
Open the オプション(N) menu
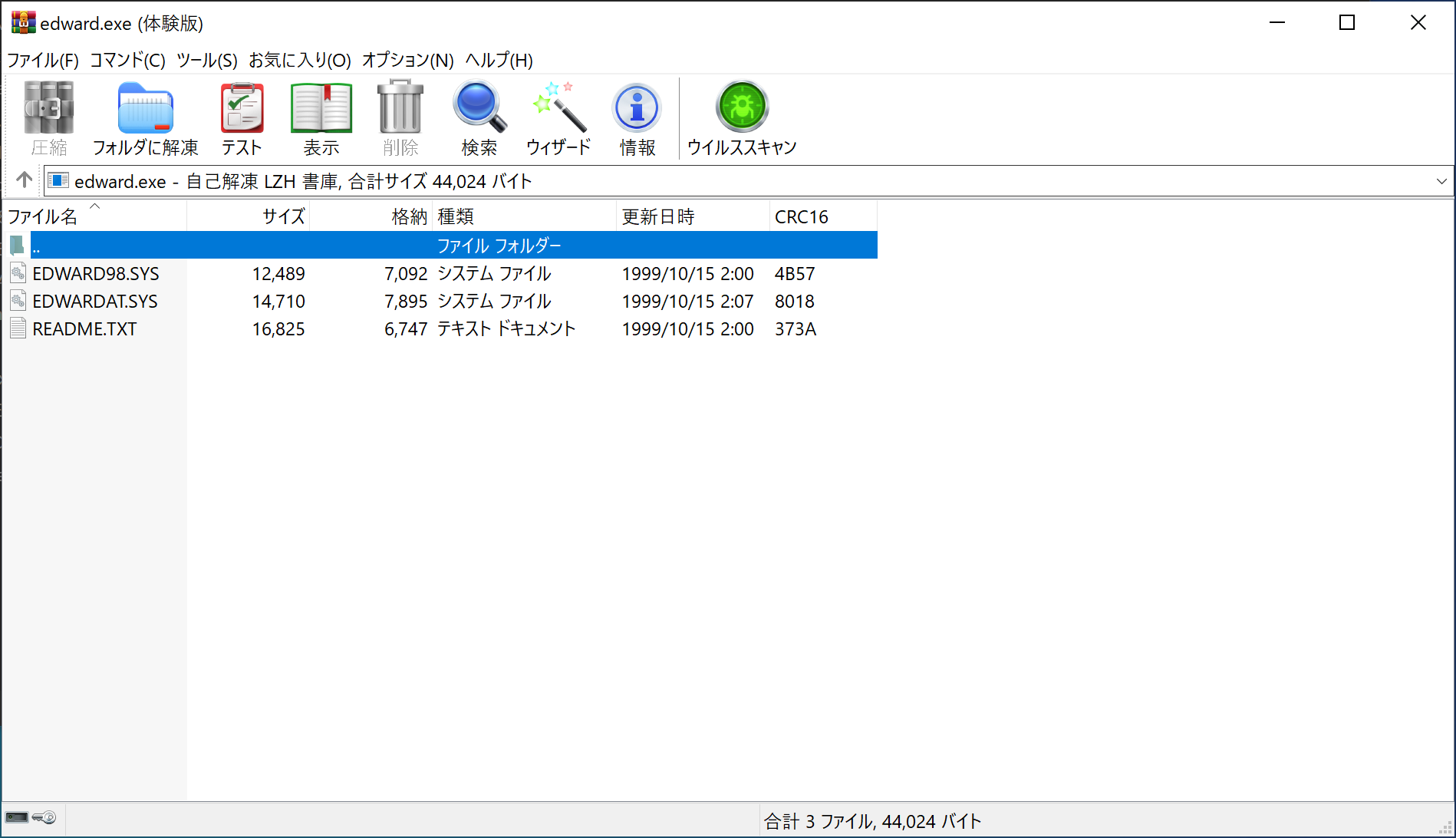pyautogui.click(x=408, y=60)
